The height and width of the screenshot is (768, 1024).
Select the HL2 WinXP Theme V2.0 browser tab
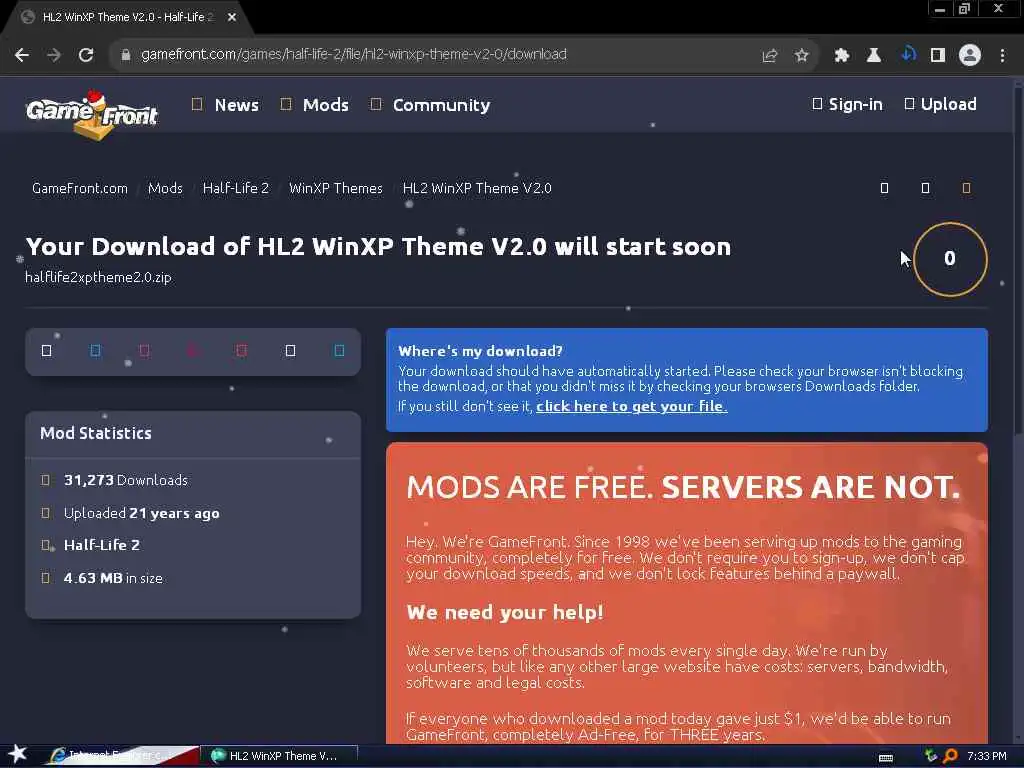pyautogui.click(x=128, y=18)
